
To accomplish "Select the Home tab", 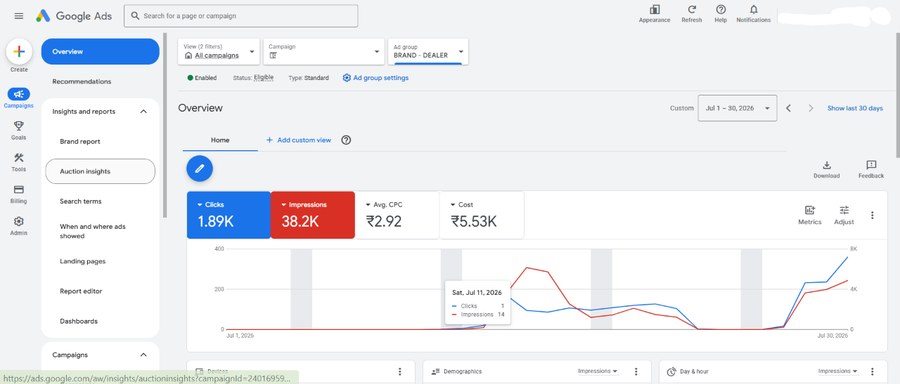I will pyautogui.click(x=220, y=140).
